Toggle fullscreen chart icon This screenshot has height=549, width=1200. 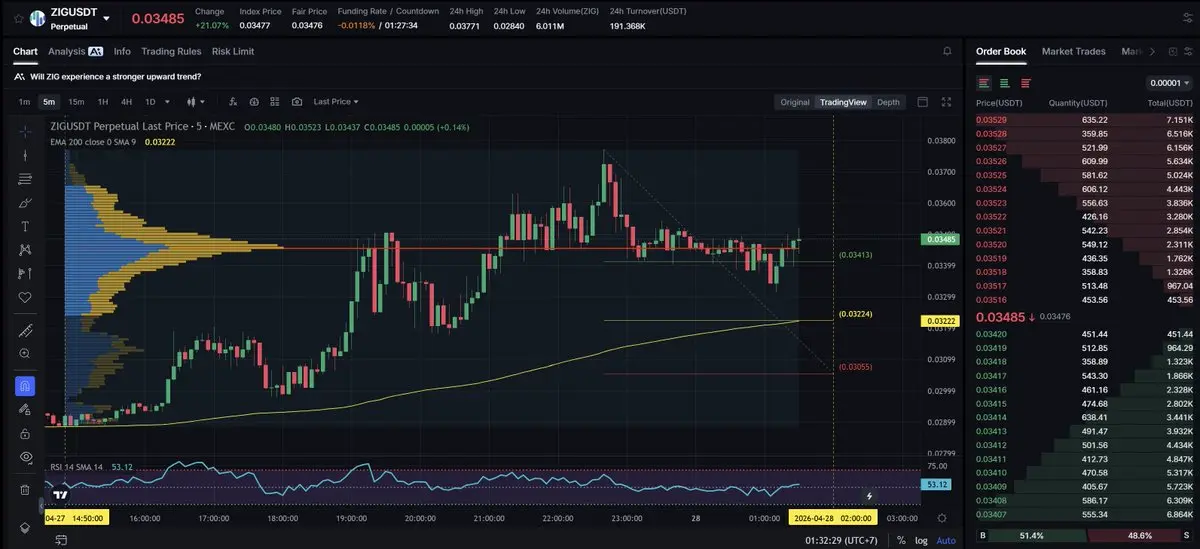coord(947,102)
